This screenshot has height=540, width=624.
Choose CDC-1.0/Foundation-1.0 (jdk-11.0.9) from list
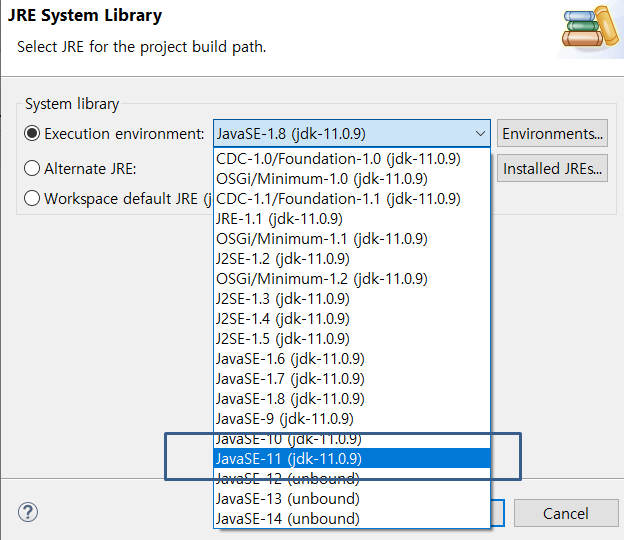point(352,159)
